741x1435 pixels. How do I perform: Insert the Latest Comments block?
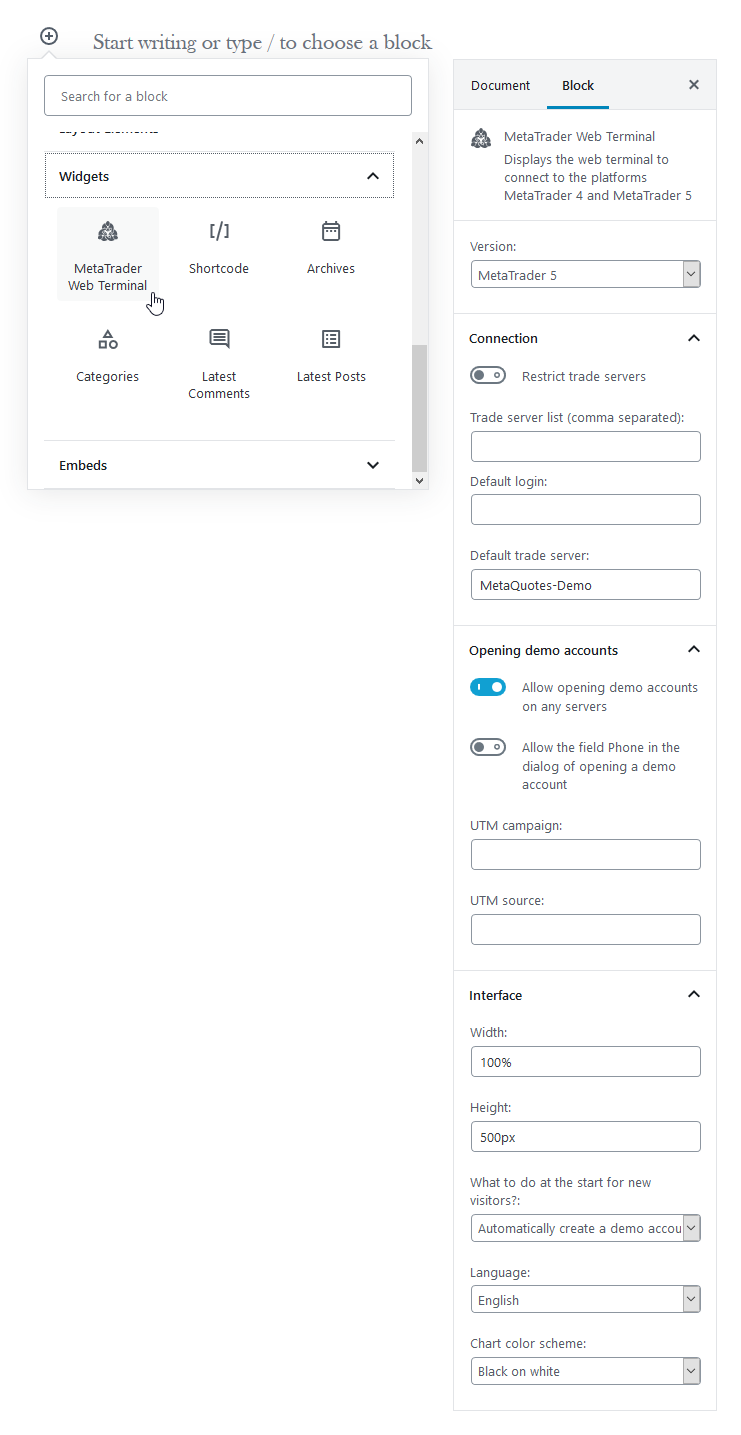(219, 363)
